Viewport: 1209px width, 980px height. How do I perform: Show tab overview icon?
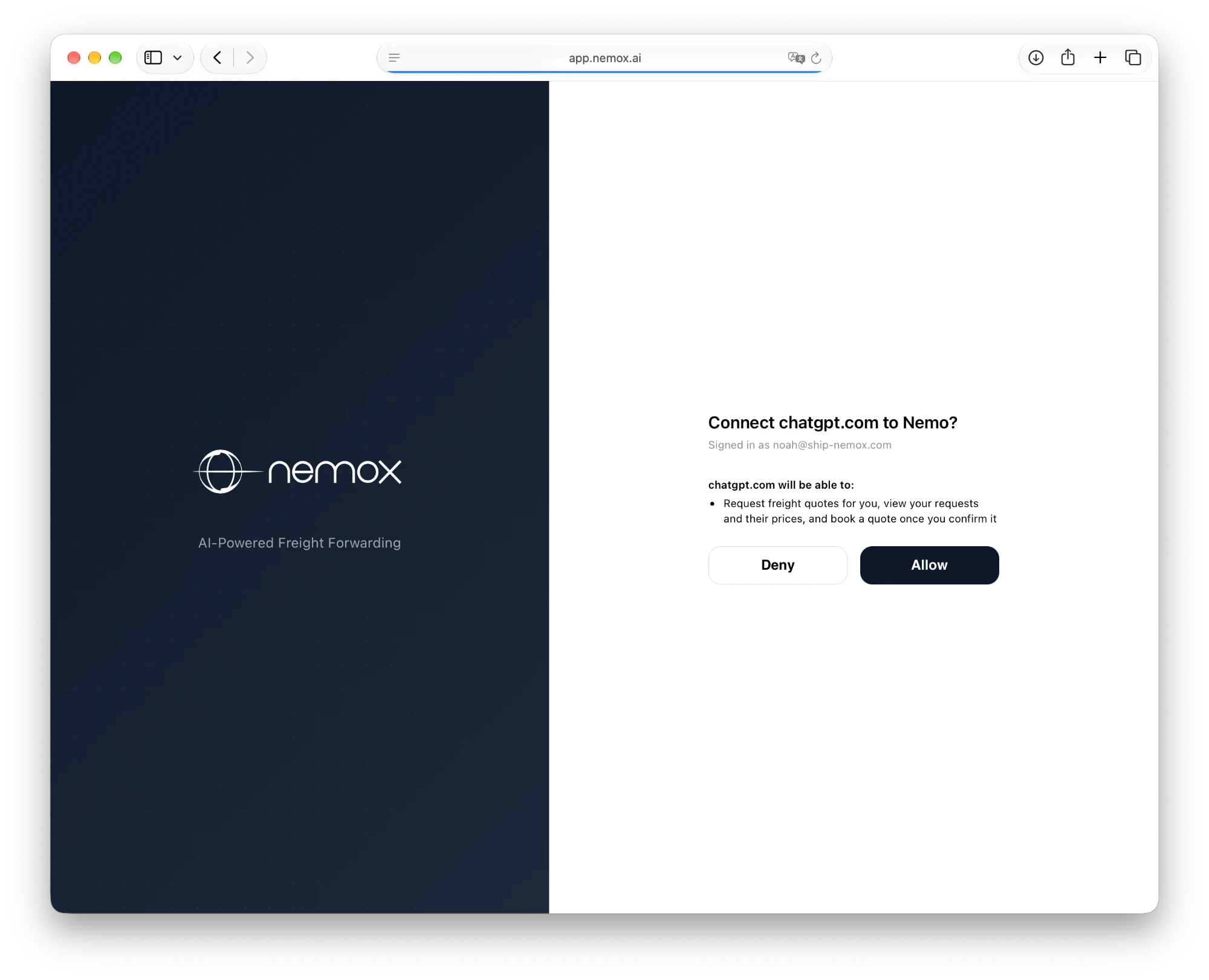tap(1133, 57)
